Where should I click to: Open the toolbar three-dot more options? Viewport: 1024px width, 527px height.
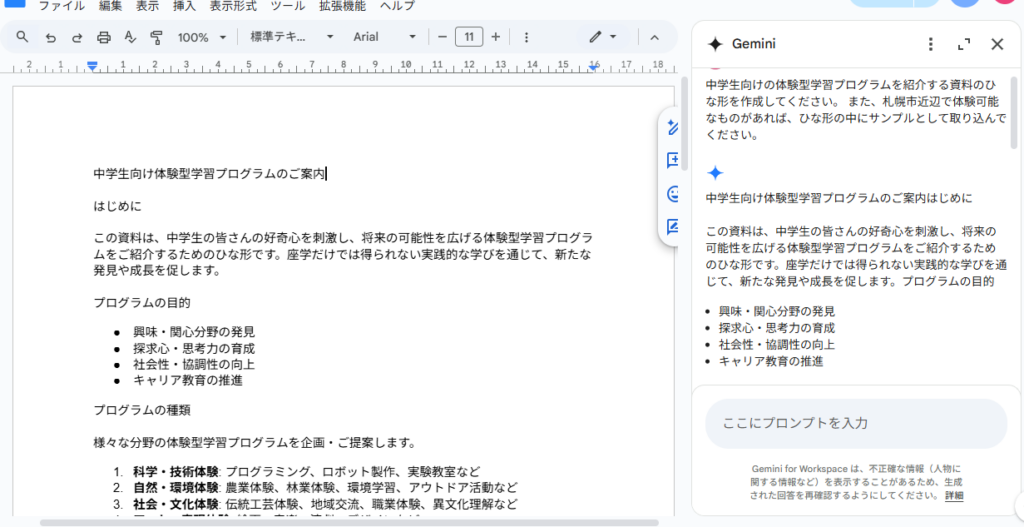[527, 37]
